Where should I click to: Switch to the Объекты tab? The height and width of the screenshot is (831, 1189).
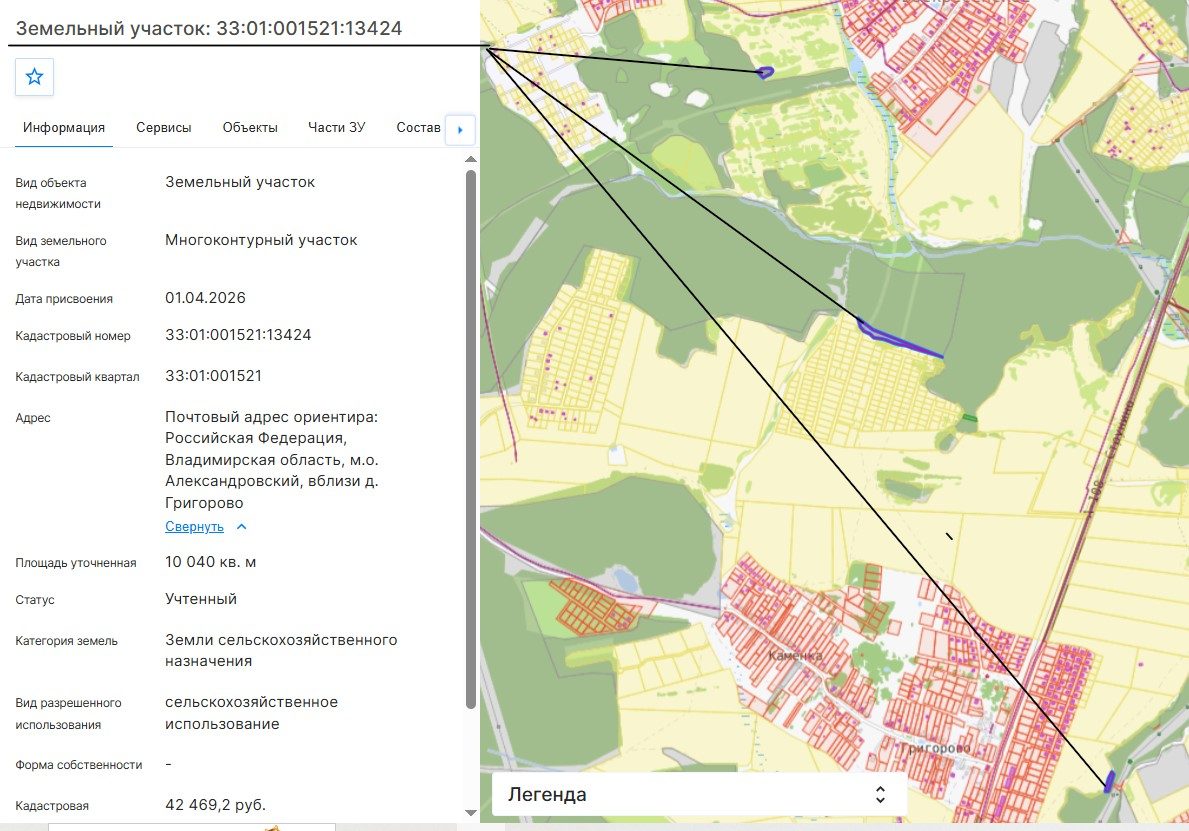[250, 127]
